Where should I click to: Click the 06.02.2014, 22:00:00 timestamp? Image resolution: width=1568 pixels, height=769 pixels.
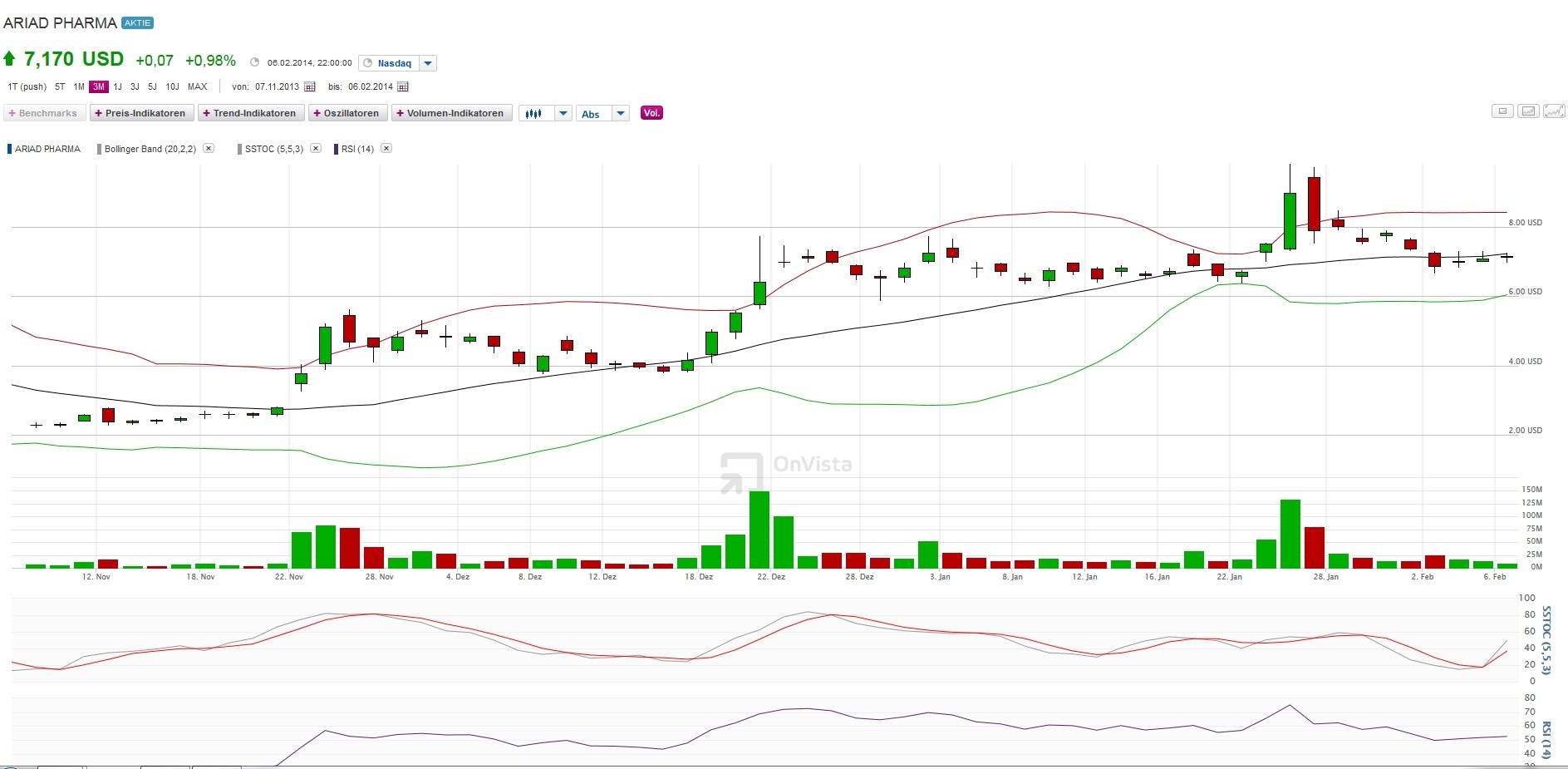309,63
